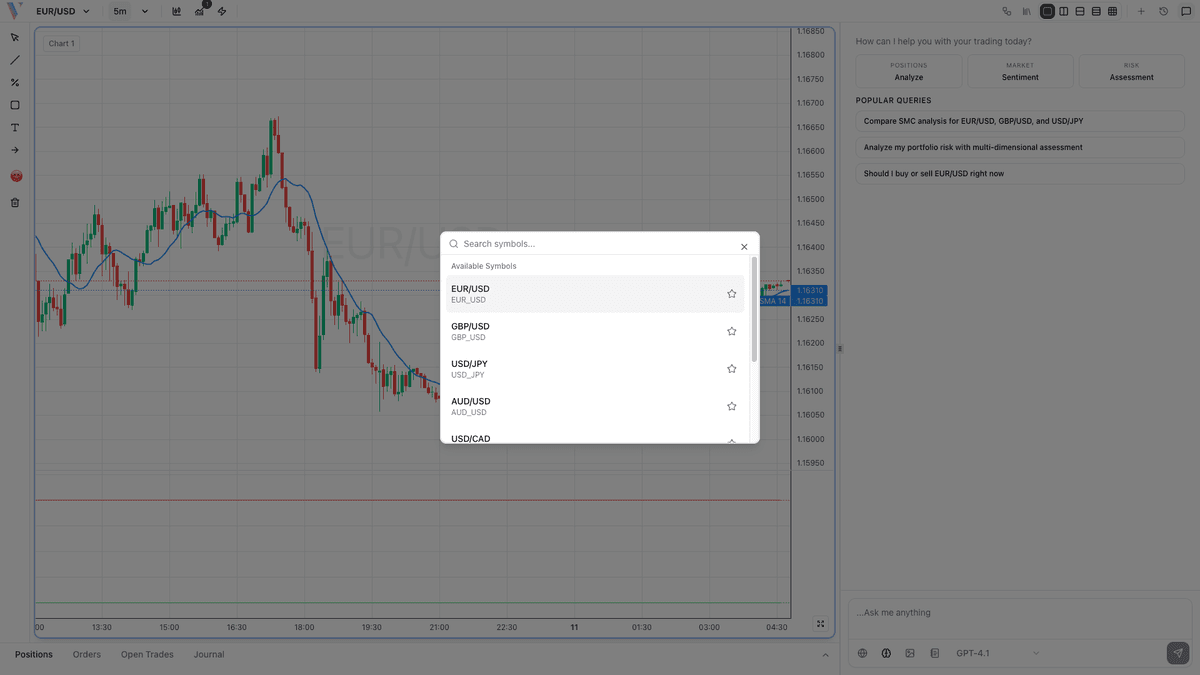Open the indicators icon in the top toolbar

[176, 11]
